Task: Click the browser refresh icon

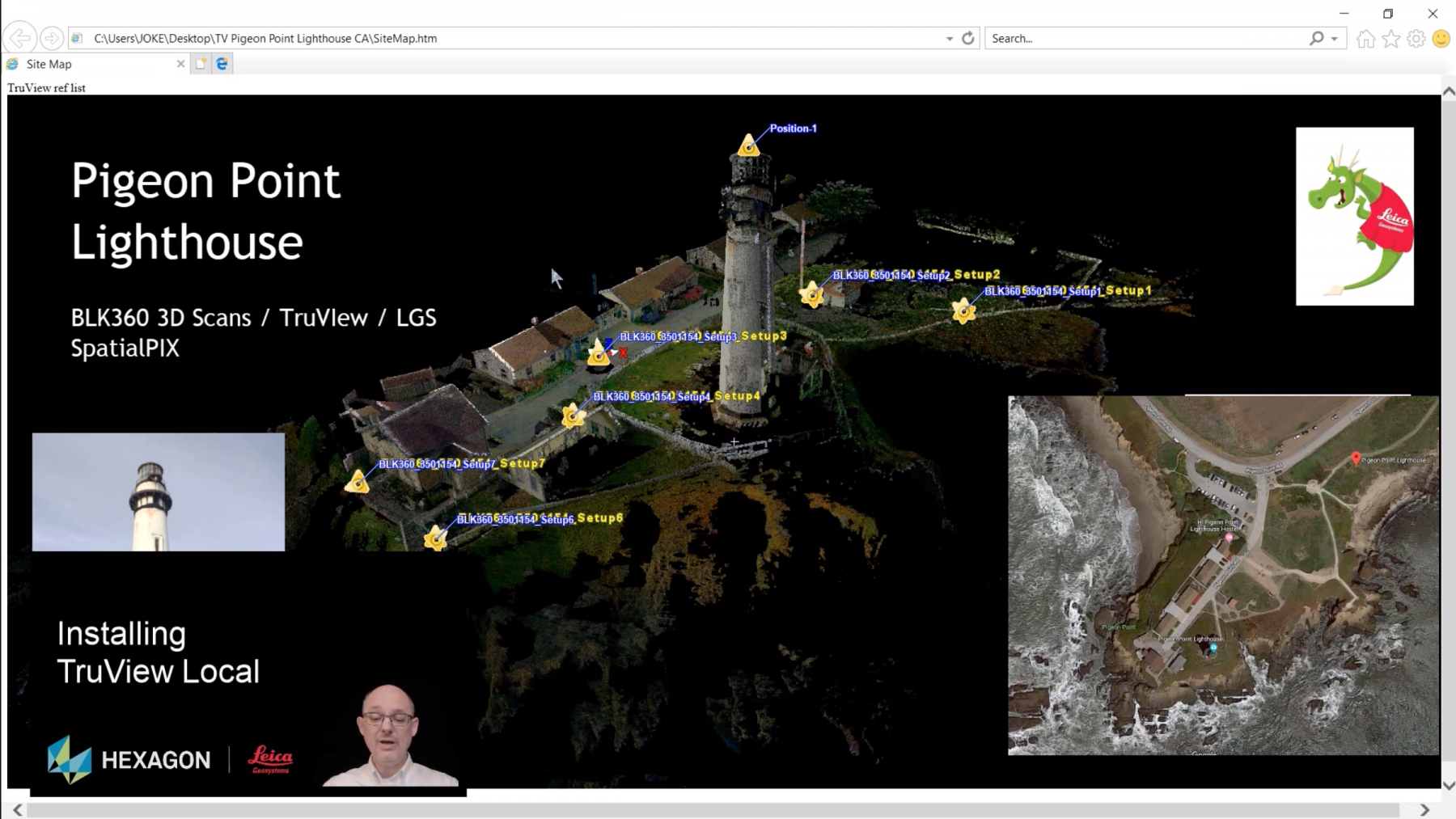Action: click(x=967, y=38)
